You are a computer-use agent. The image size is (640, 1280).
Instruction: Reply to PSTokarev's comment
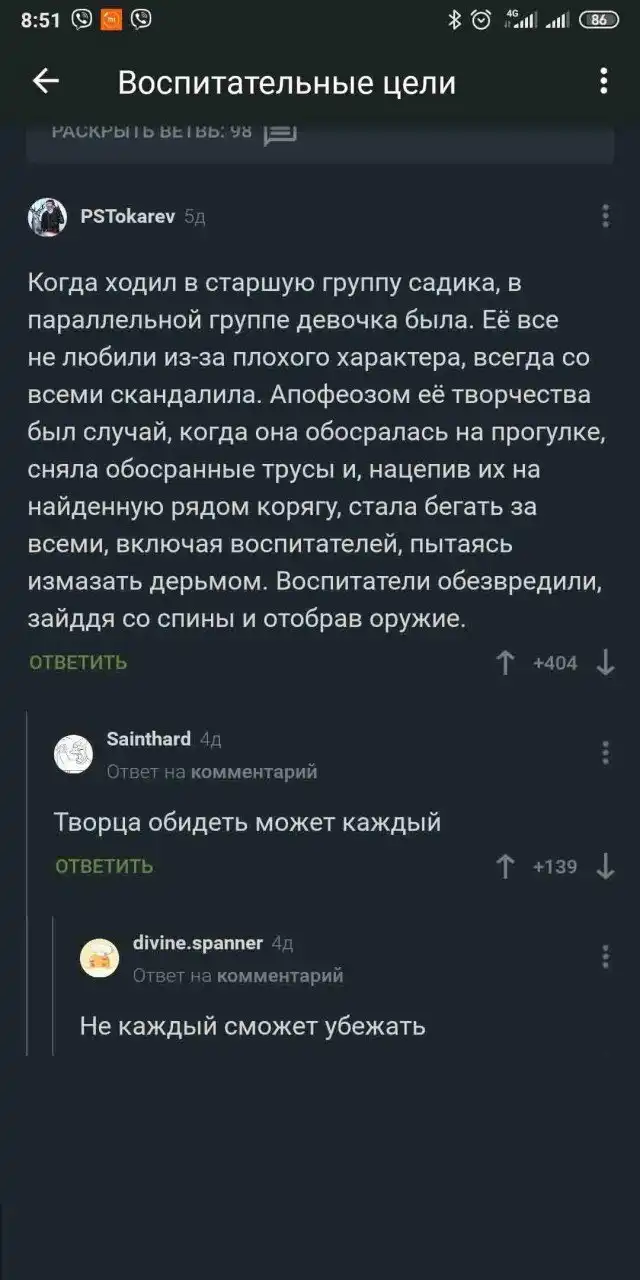click(x=78, y=662)
